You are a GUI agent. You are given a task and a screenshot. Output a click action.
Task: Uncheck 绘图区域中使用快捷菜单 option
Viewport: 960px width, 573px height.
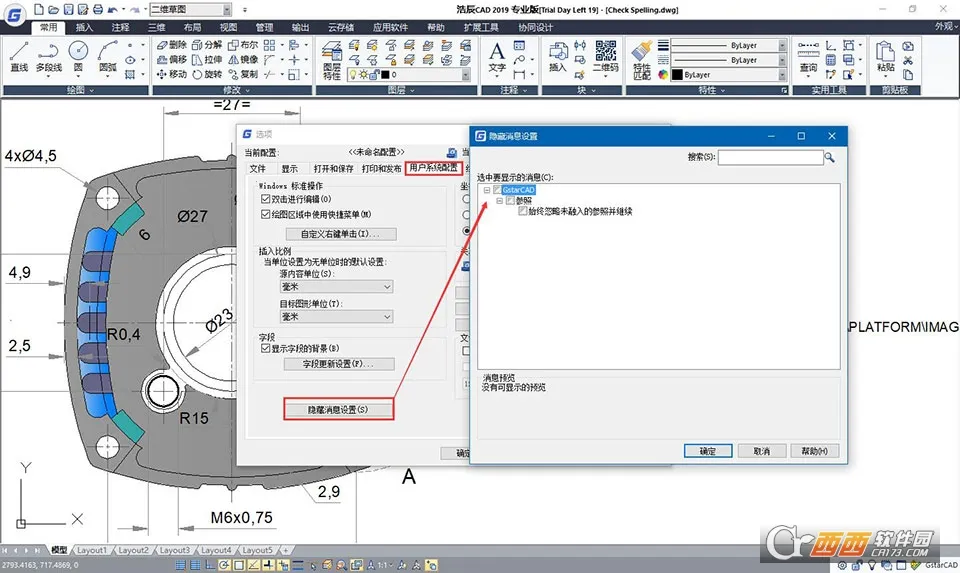(266, 214)
